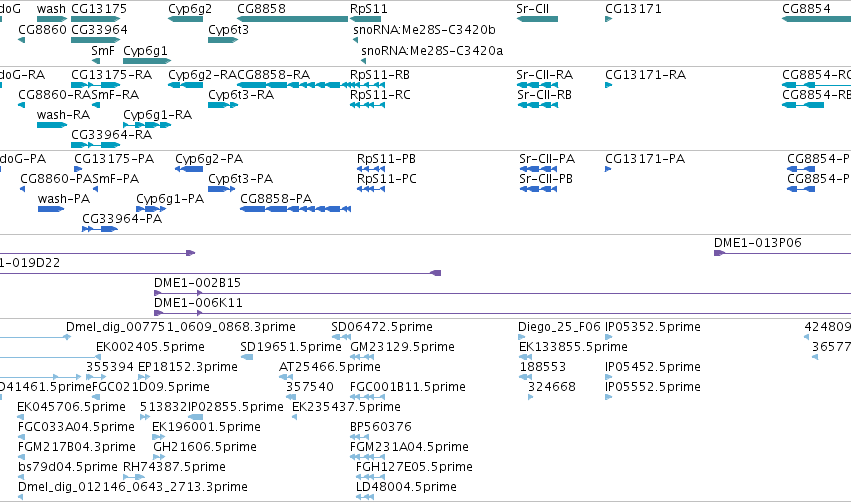This screenshot has width=851, height=502.
Task: Select transcript Cyp6g1-RA
Action: [x=157, y=115]
